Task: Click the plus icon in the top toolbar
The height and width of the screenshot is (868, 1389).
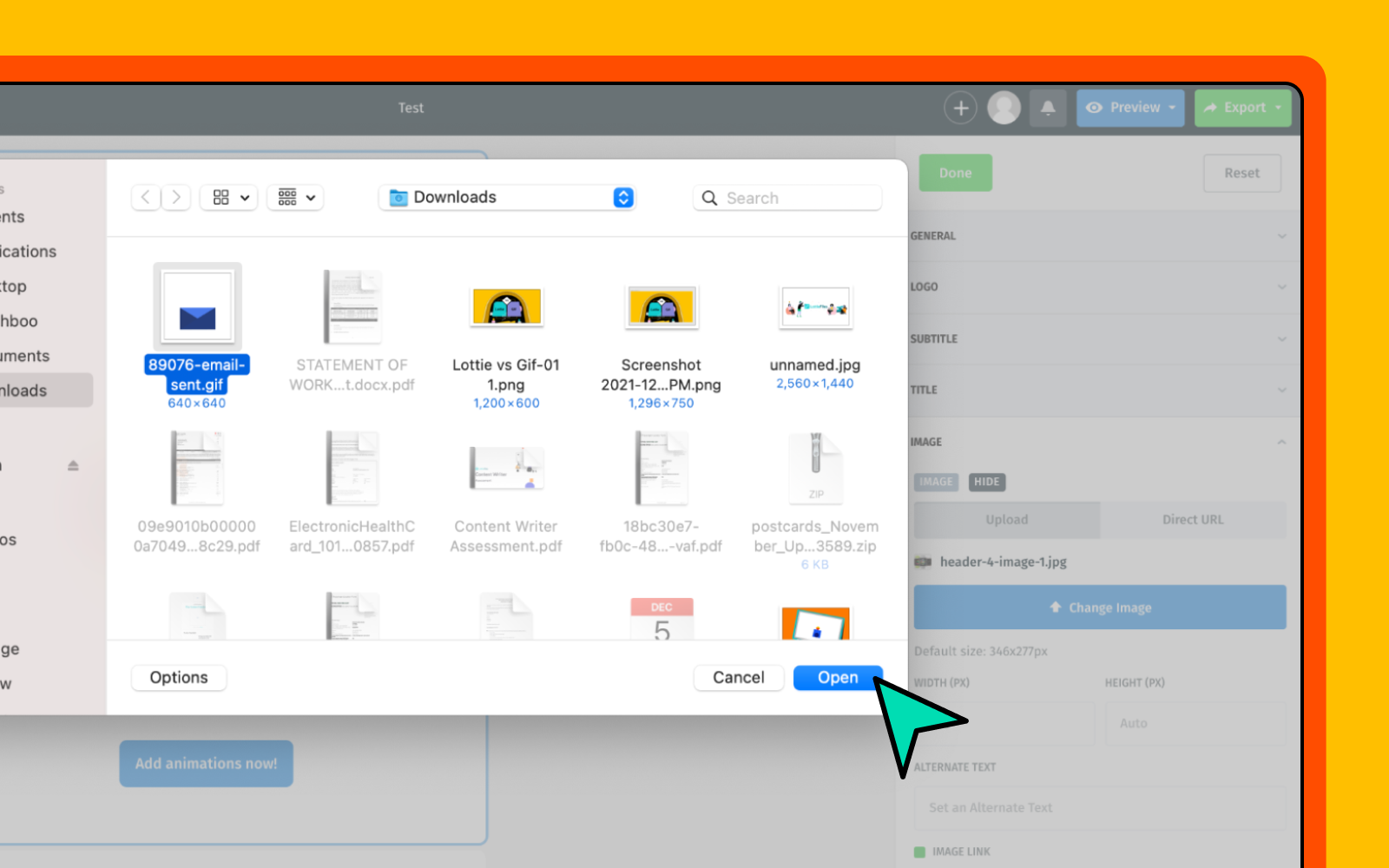Action: 960,108
